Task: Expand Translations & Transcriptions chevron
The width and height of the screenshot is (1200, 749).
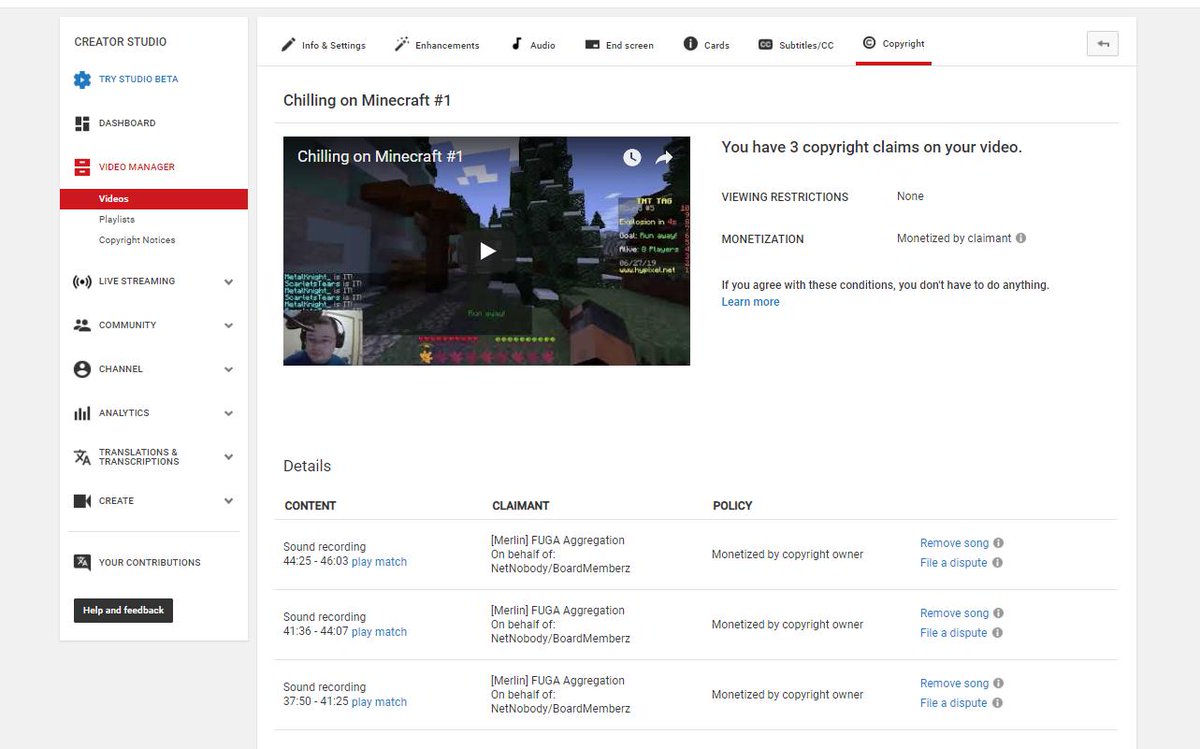Action: pyautogui.click(x=229, y=458)
